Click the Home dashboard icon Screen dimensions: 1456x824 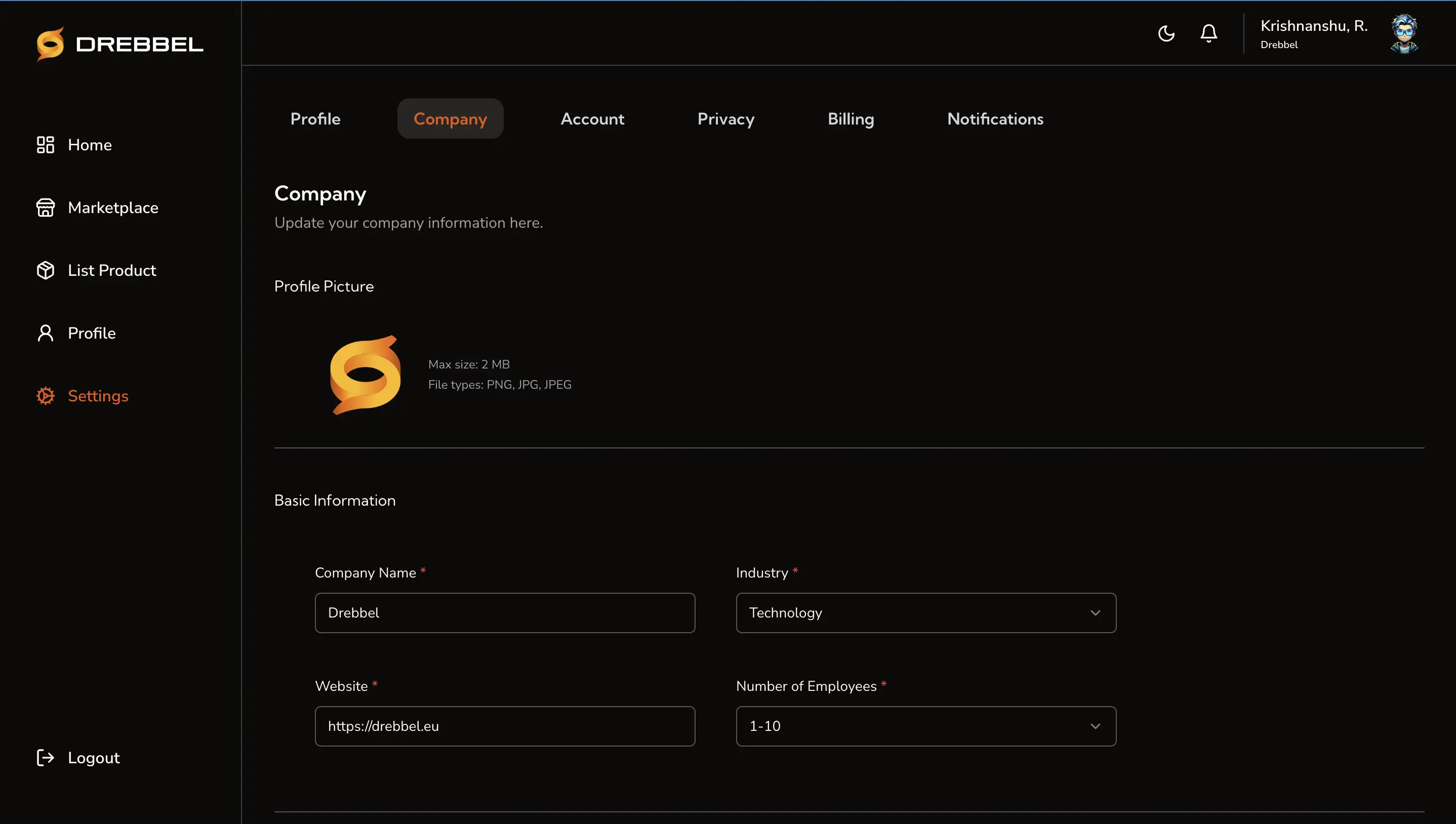tap(45, 145)
